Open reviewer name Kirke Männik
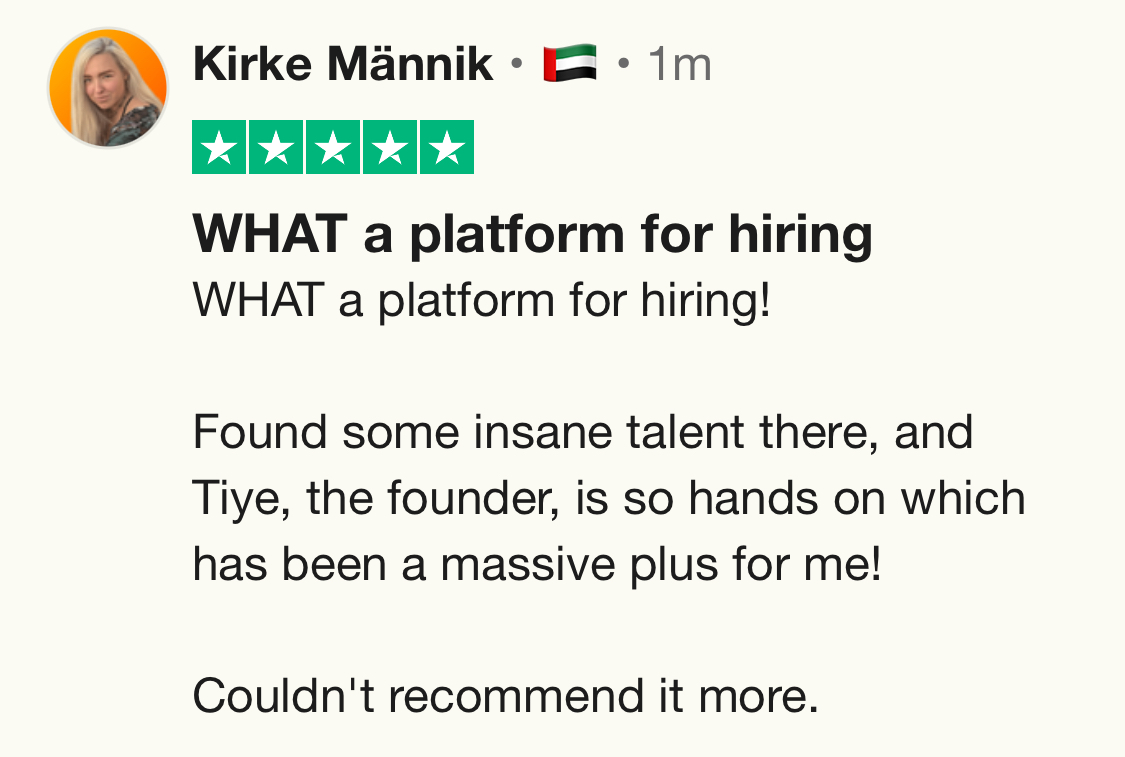 point(342,66)
